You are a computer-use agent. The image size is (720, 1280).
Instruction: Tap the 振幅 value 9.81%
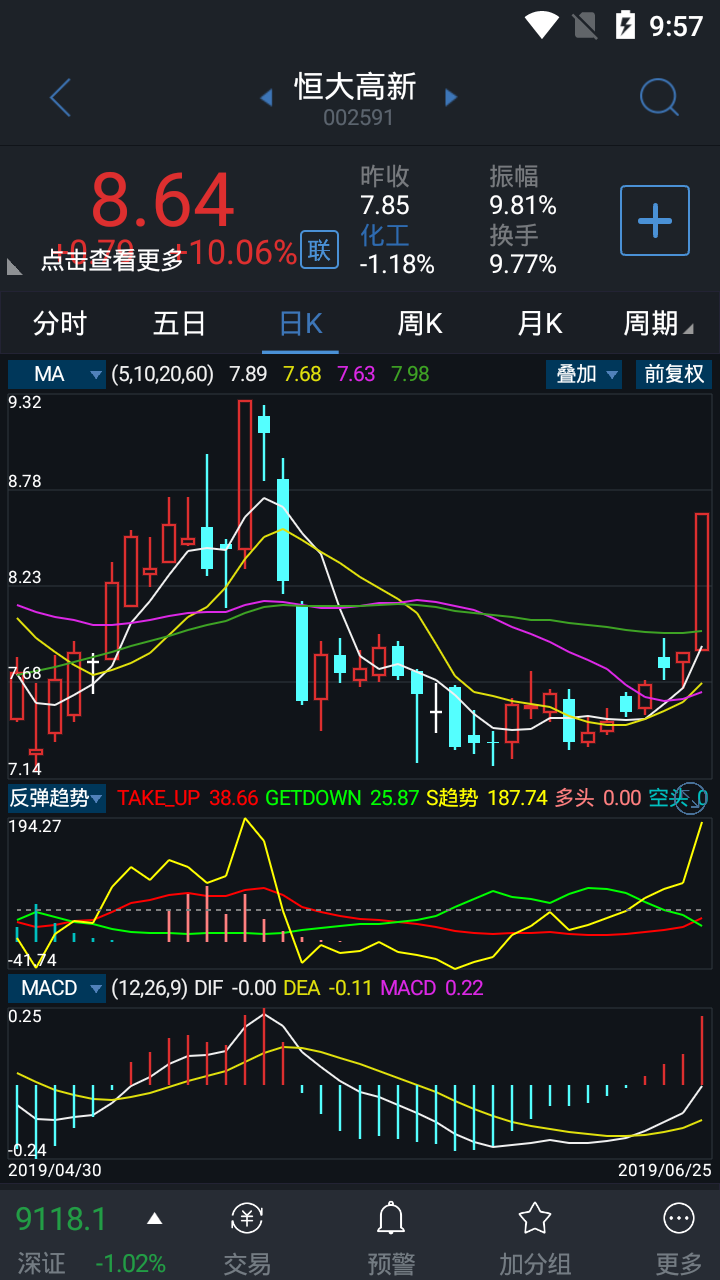[523, 205]
